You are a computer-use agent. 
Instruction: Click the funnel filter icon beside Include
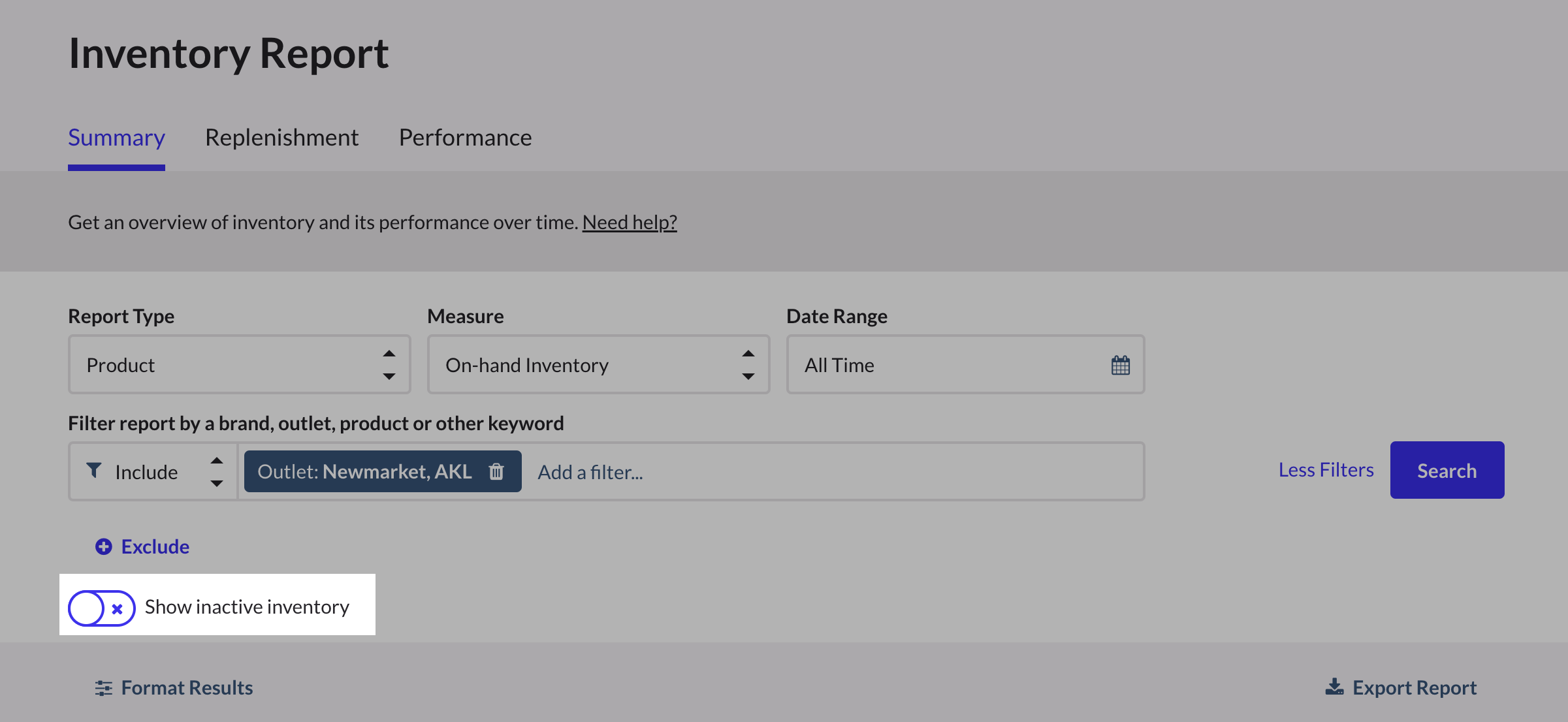94,470
